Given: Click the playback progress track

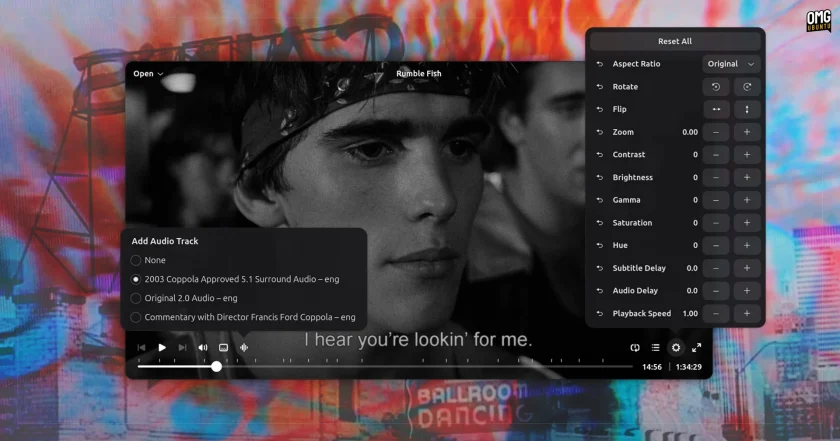Looking at the screenshot, I should click(x=385, y=367).
